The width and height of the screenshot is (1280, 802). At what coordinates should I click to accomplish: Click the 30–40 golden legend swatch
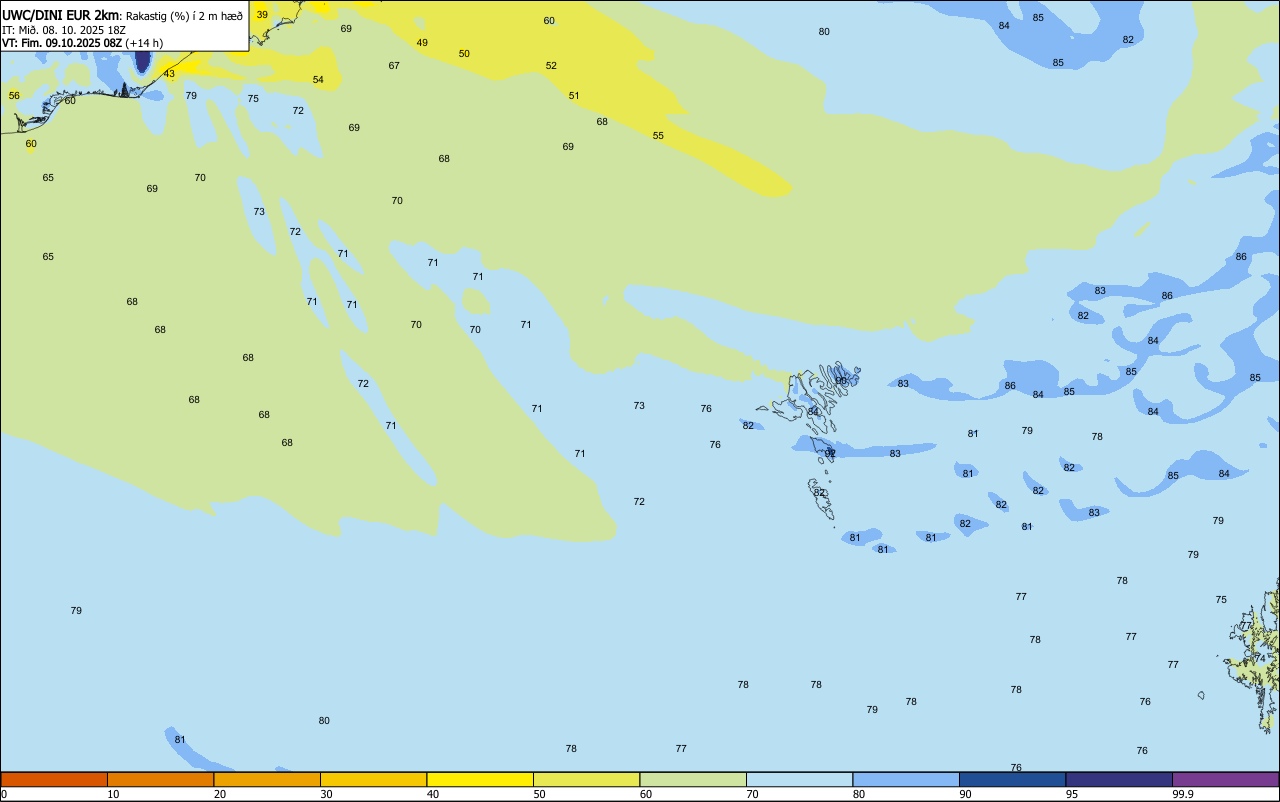click(373, 779)
